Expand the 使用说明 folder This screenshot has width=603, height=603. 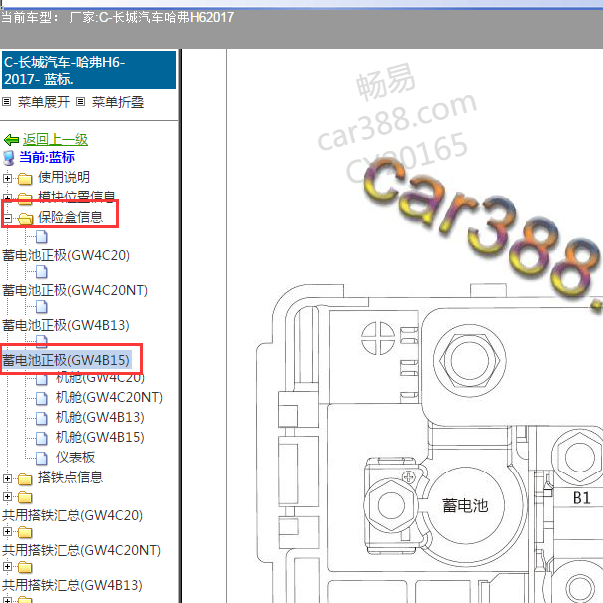(7, 178)
